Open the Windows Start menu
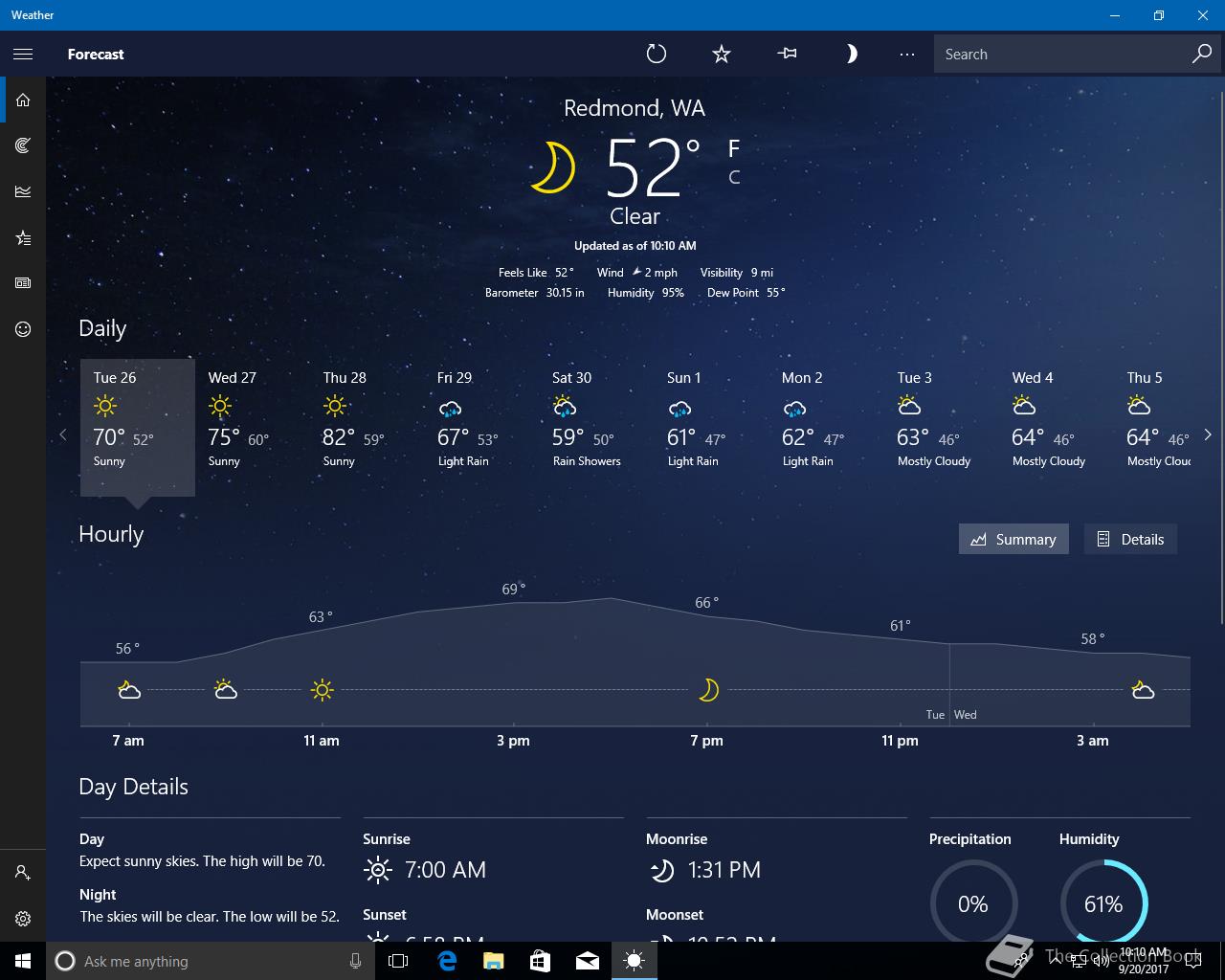The width and height of the screenshot is (1225, 980). (23, 961)
